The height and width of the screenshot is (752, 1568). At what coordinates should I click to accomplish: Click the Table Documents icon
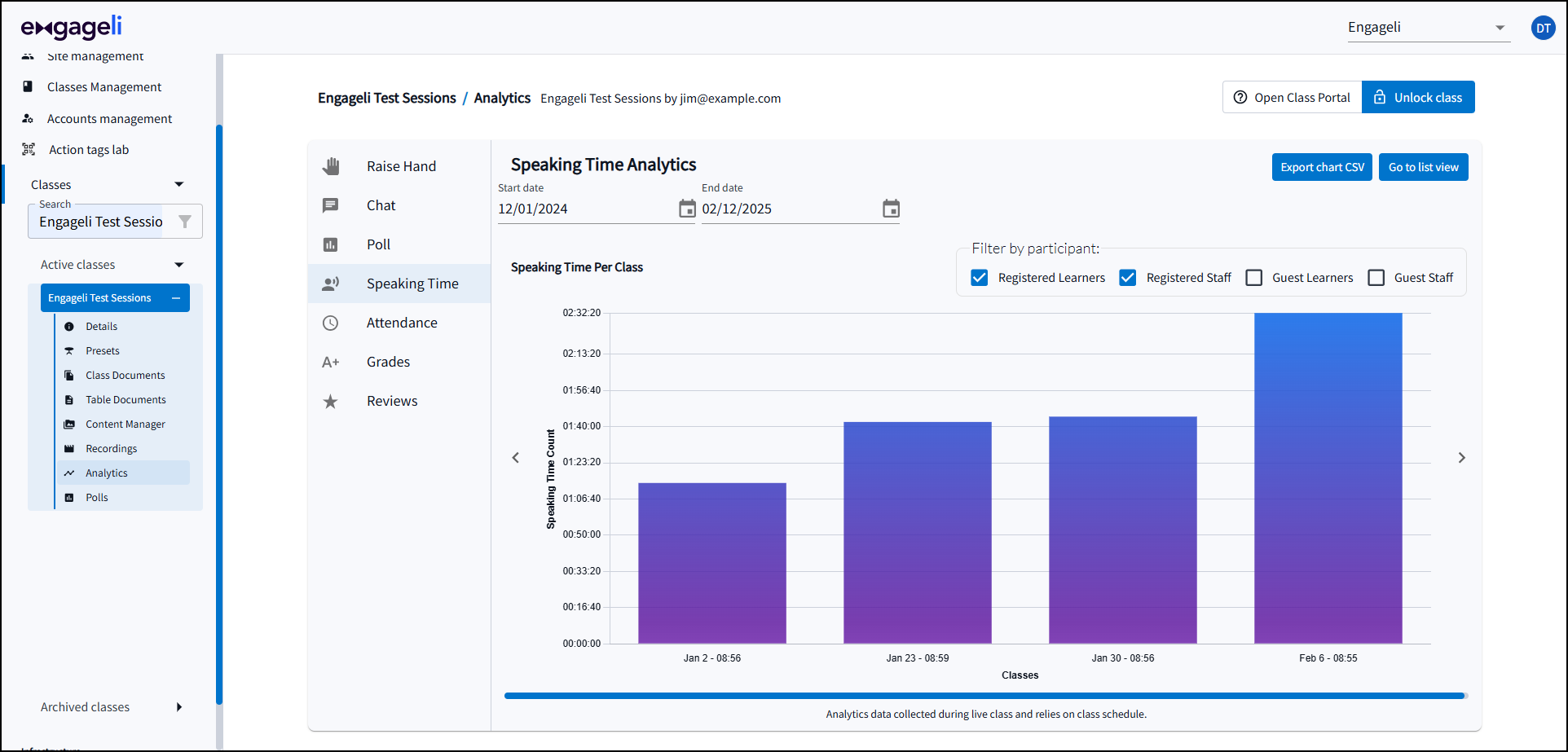69,399
